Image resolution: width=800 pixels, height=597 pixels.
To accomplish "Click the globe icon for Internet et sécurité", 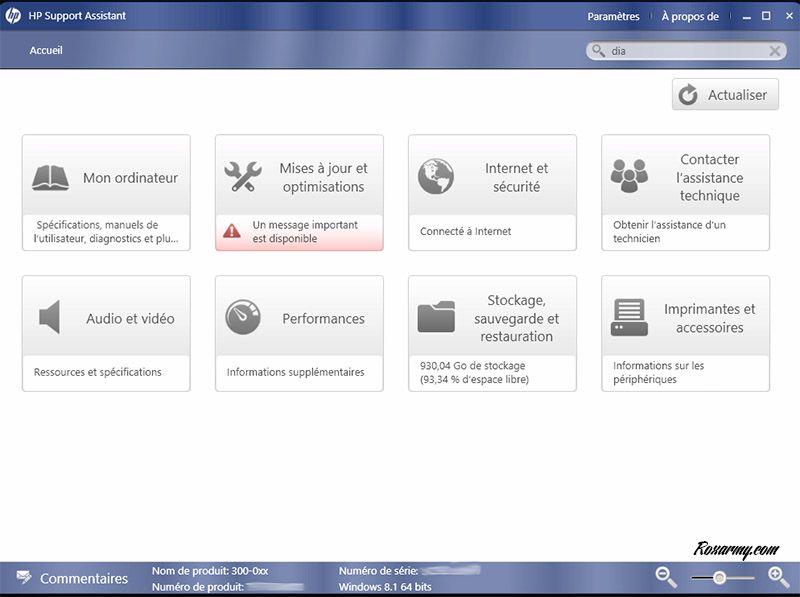I will [x=436, y=177].
